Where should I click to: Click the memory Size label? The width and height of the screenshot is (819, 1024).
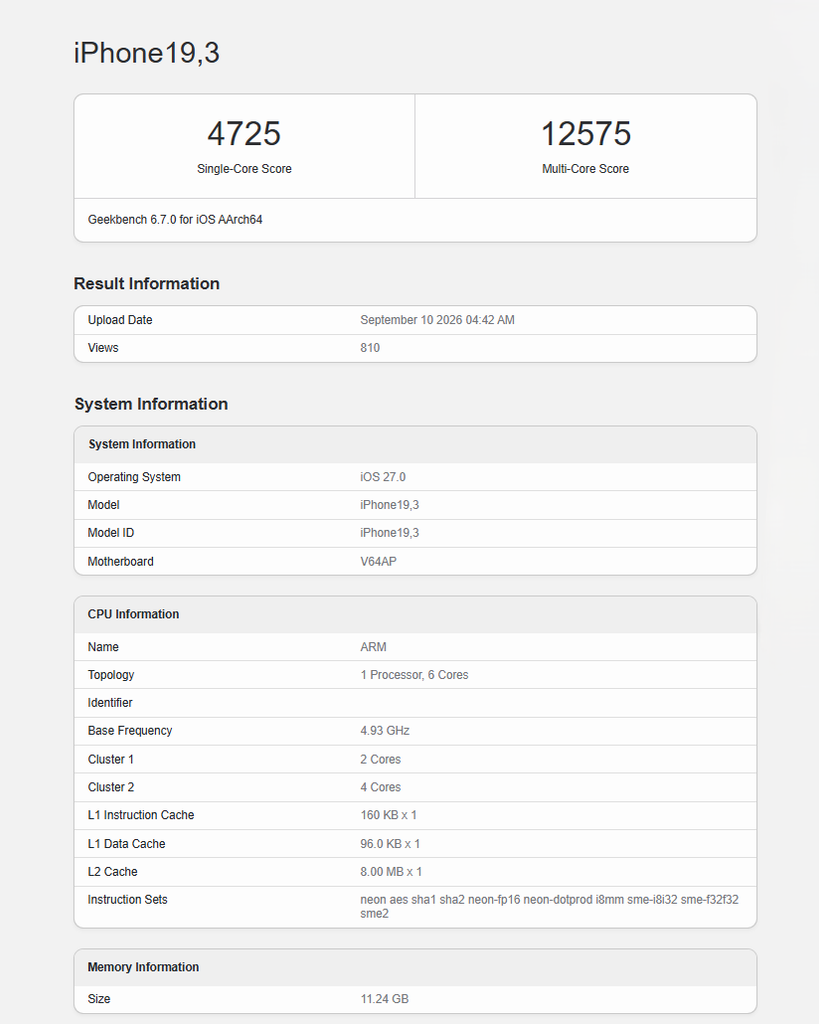pos(99,999)
